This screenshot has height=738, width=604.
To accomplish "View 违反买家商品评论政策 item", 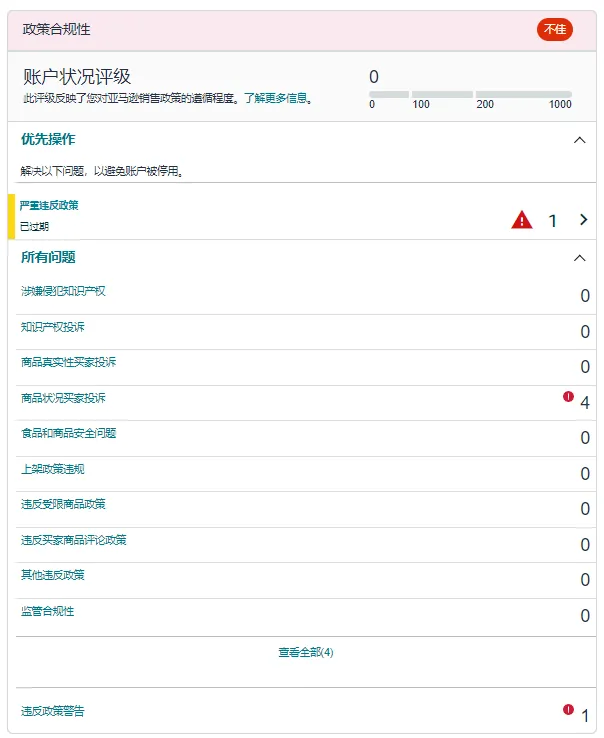I will (73, 540).
